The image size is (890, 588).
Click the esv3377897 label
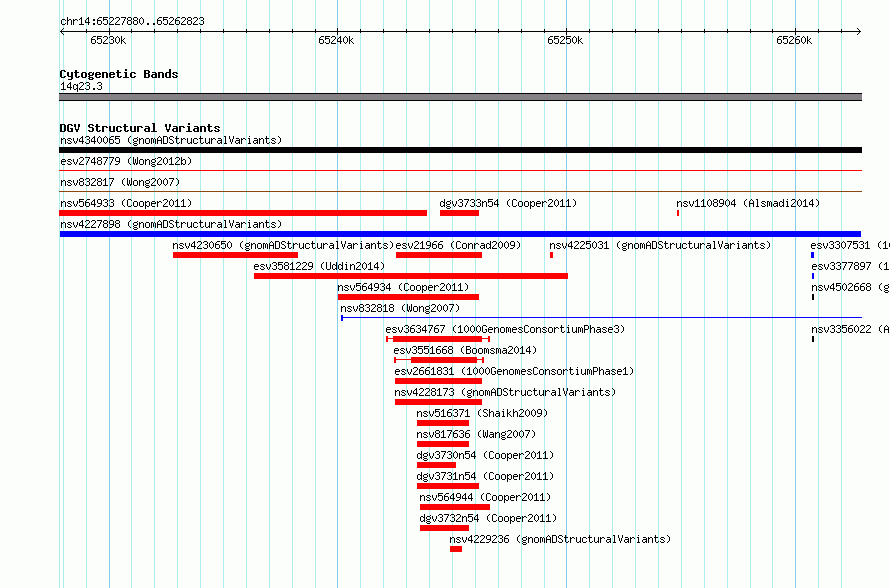850,266
